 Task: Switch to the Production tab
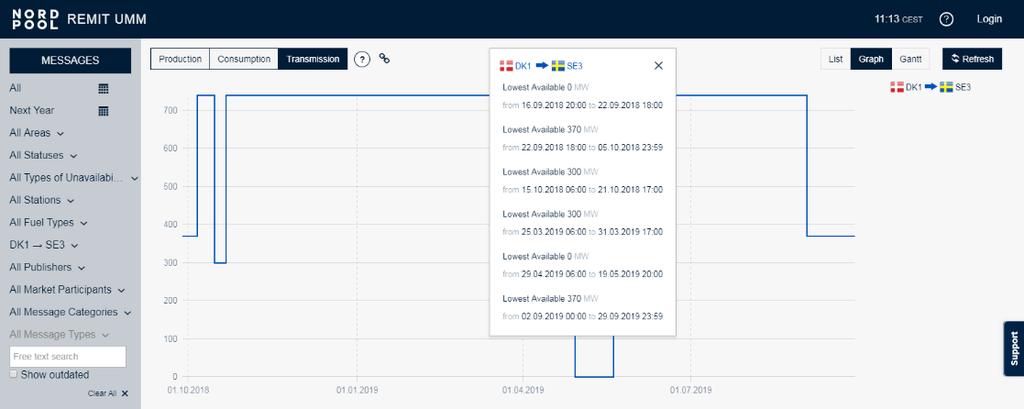(180, 59)
